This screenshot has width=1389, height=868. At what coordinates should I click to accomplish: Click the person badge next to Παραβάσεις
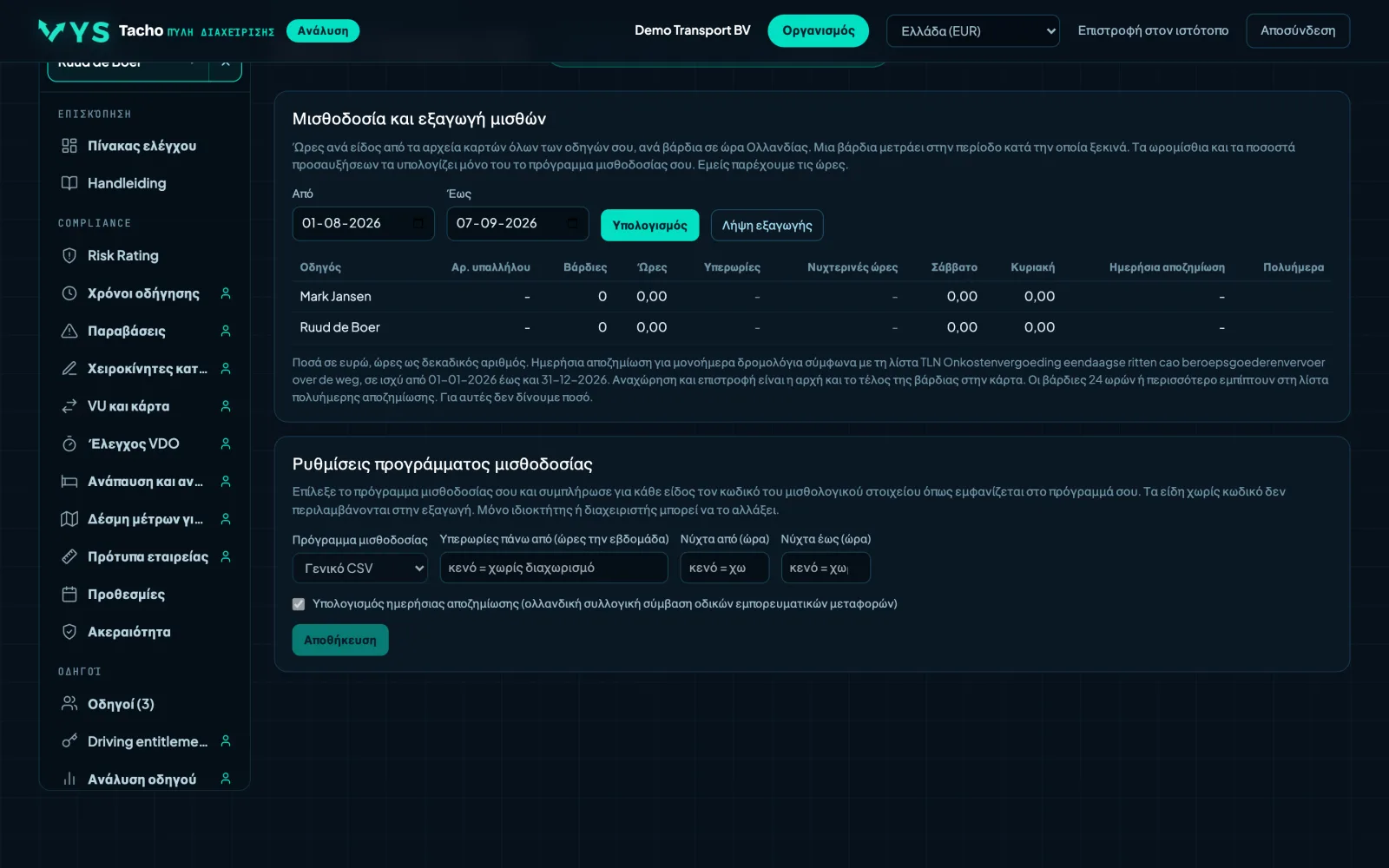point(226,331)
